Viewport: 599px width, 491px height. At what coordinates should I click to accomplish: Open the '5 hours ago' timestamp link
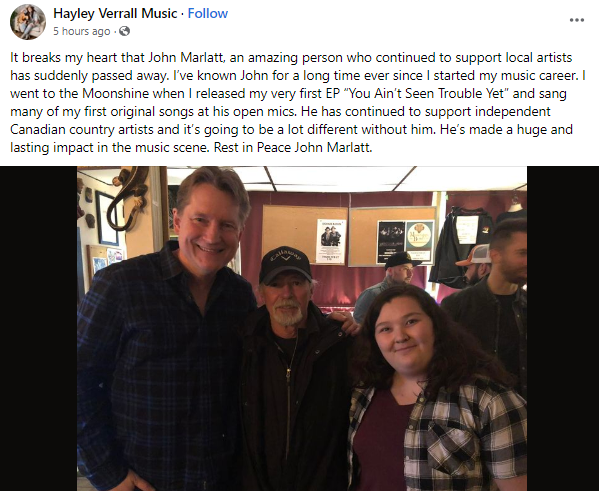[x=81, y=31]
